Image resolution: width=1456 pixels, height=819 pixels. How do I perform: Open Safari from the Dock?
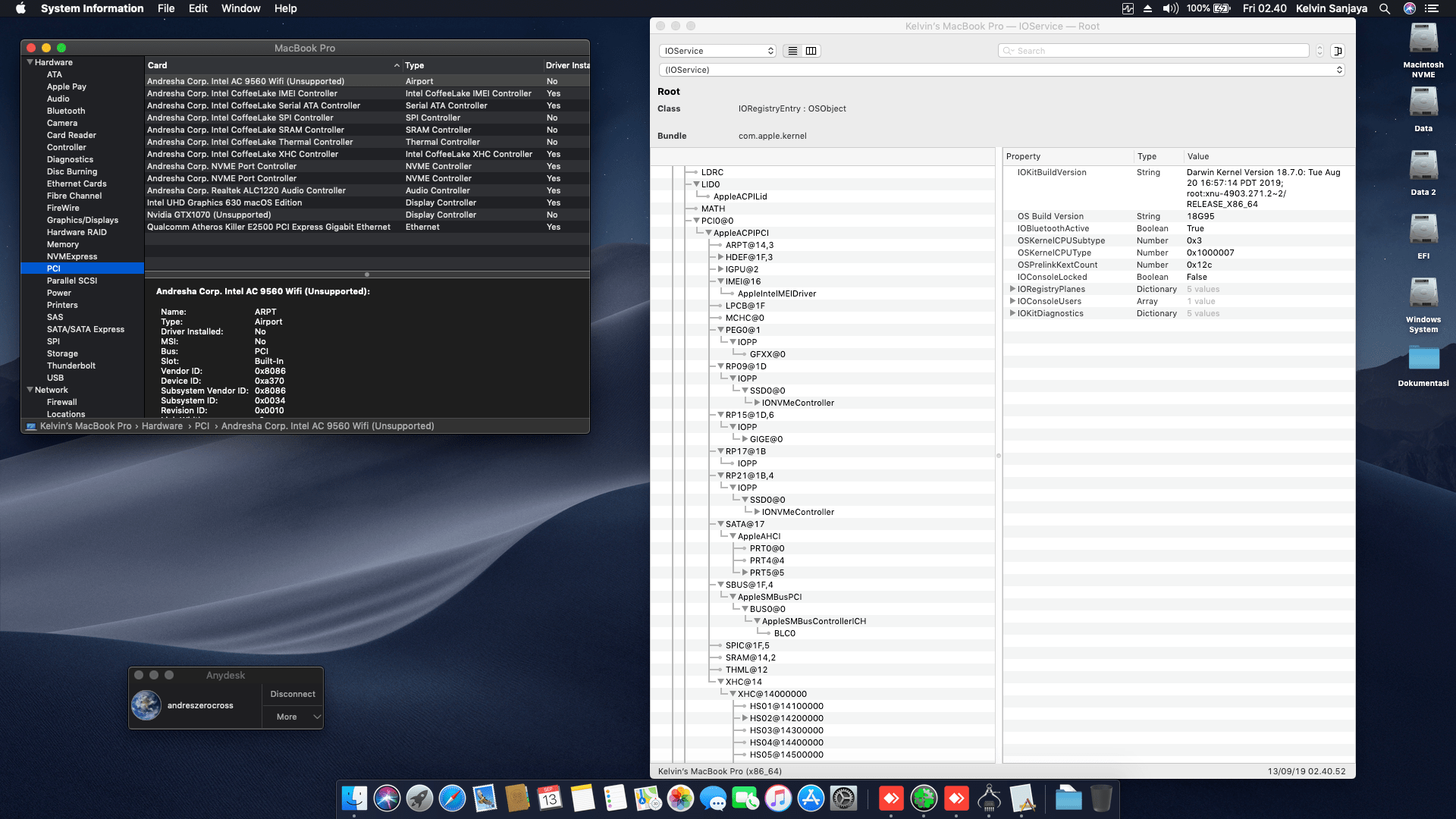click(452, 798)
